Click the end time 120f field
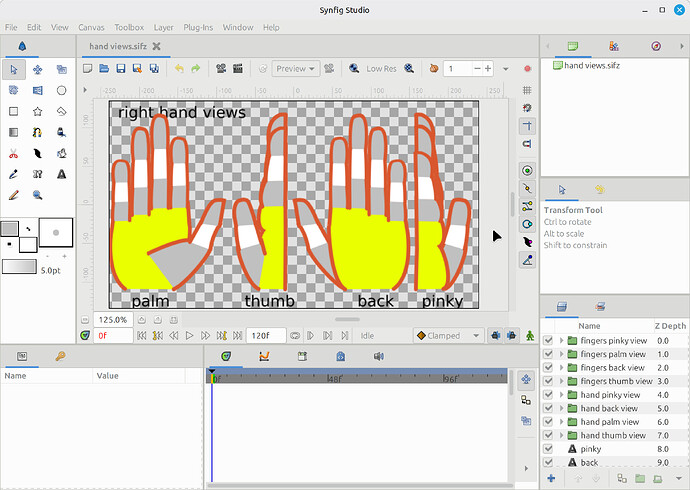 [x=266, y=336]
